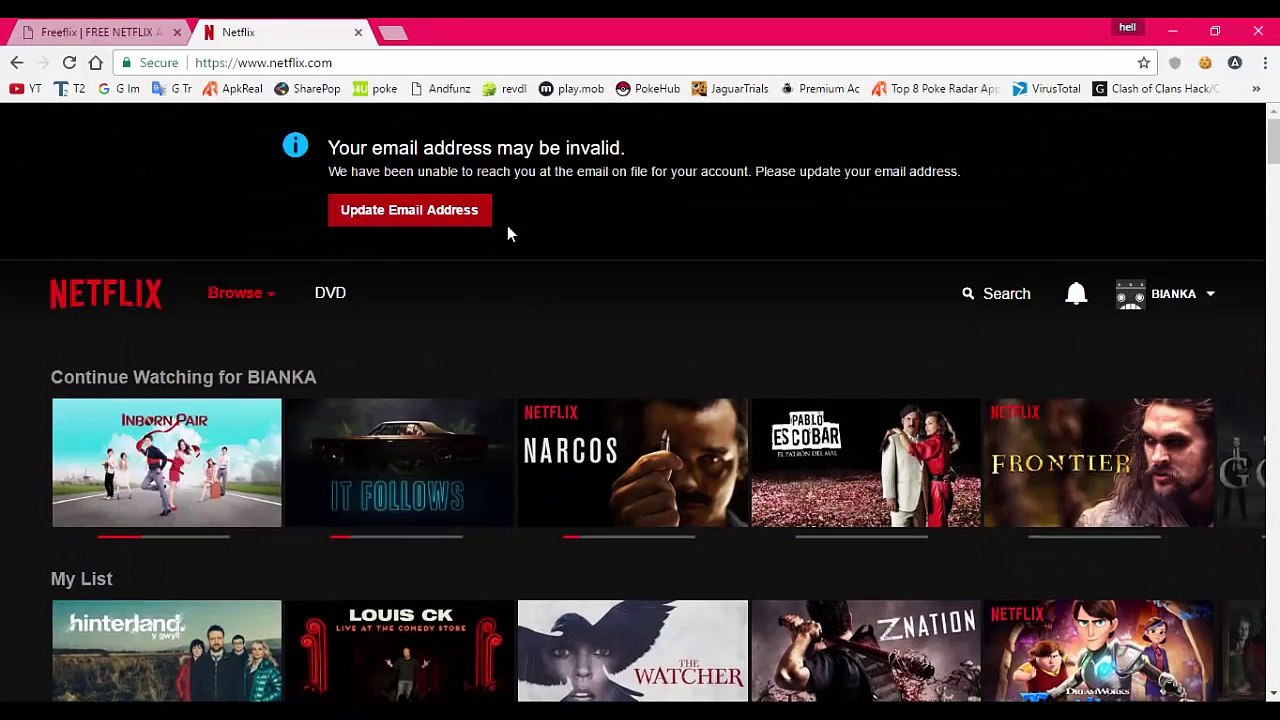Click Update Email Address button

(409, 210)
